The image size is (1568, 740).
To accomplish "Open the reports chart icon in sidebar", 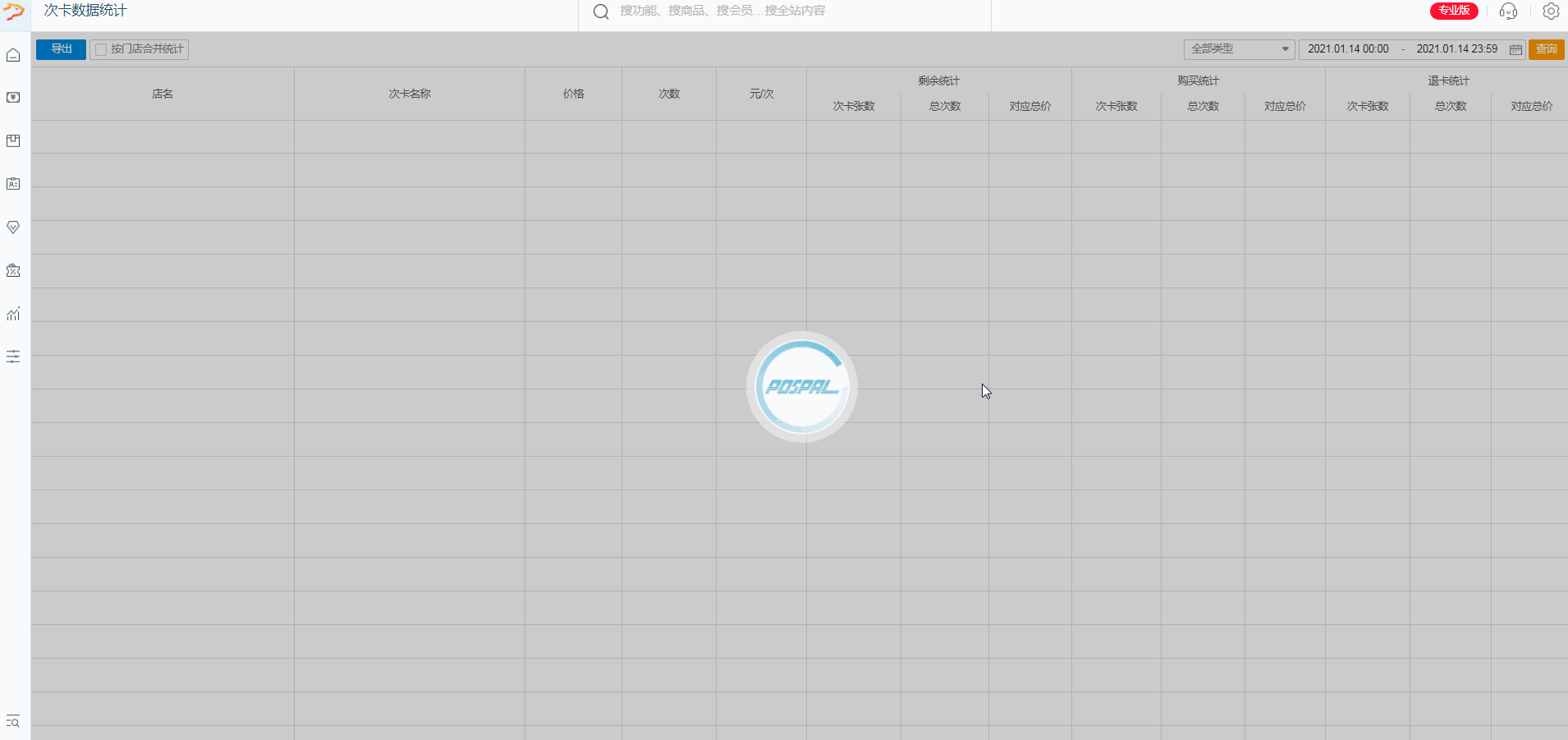I will (13, 314).
